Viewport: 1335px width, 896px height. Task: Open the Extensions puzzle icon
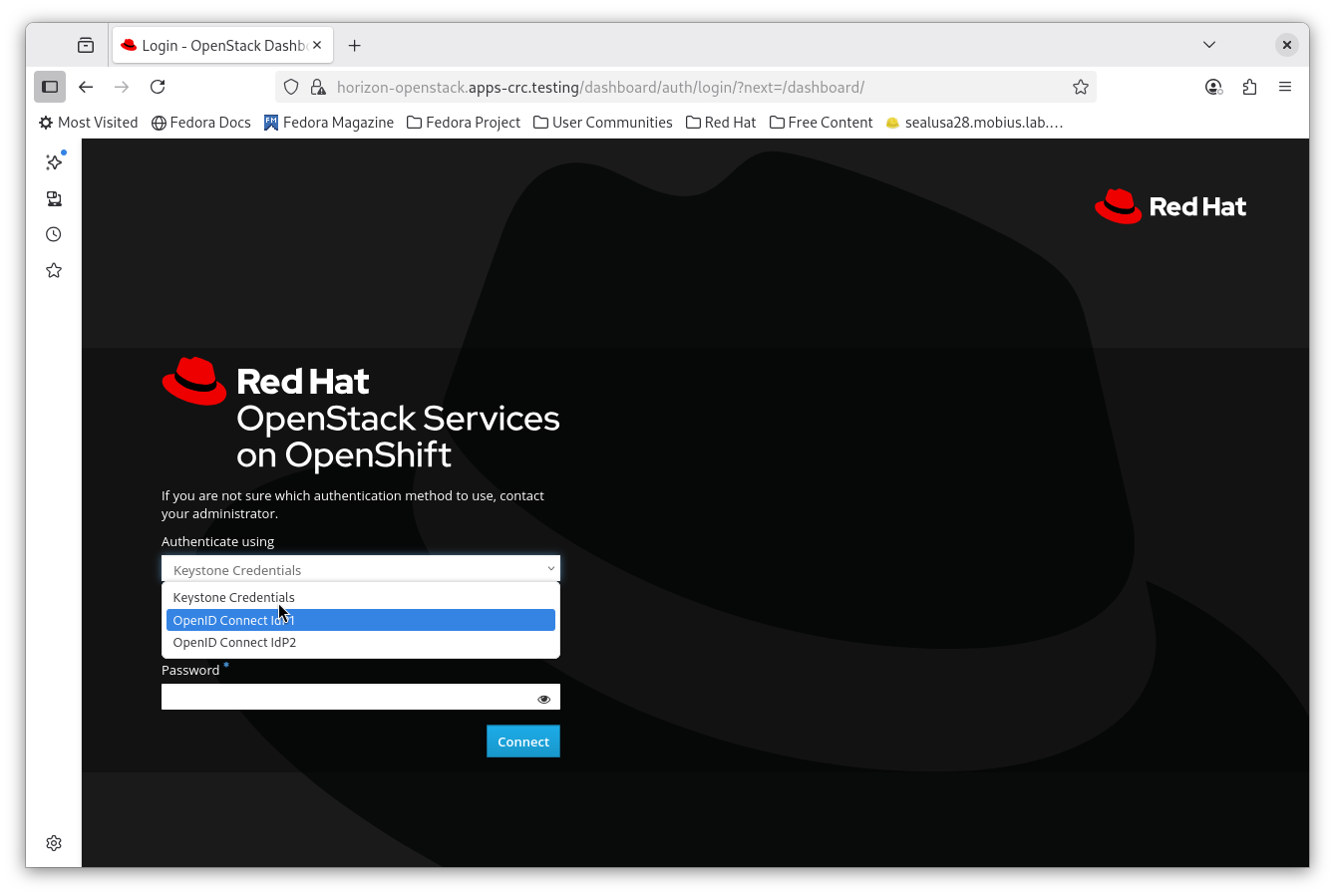1249,87
